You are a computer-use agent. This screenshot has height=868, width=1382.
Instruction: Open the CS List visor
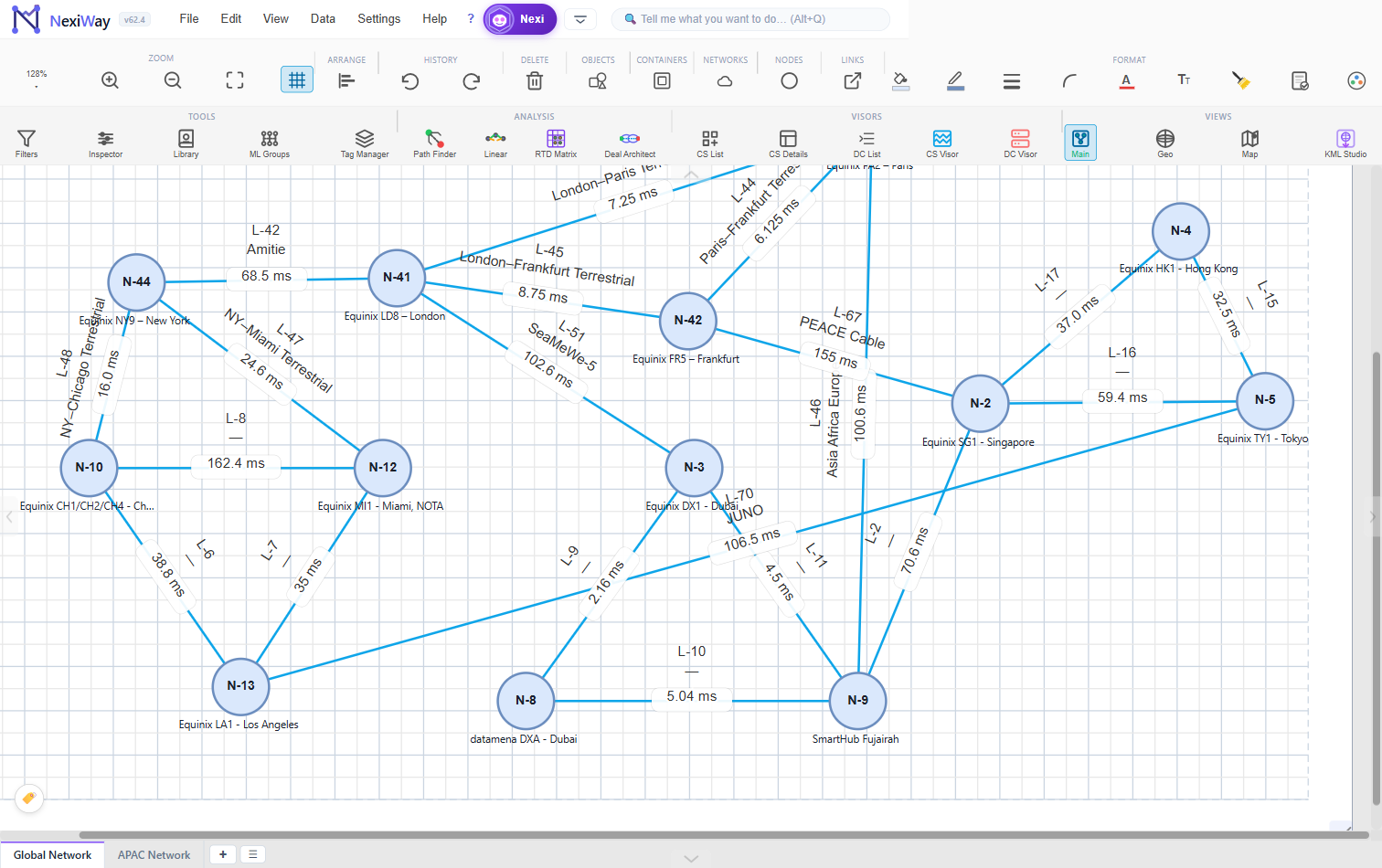(x=710, y=143)
